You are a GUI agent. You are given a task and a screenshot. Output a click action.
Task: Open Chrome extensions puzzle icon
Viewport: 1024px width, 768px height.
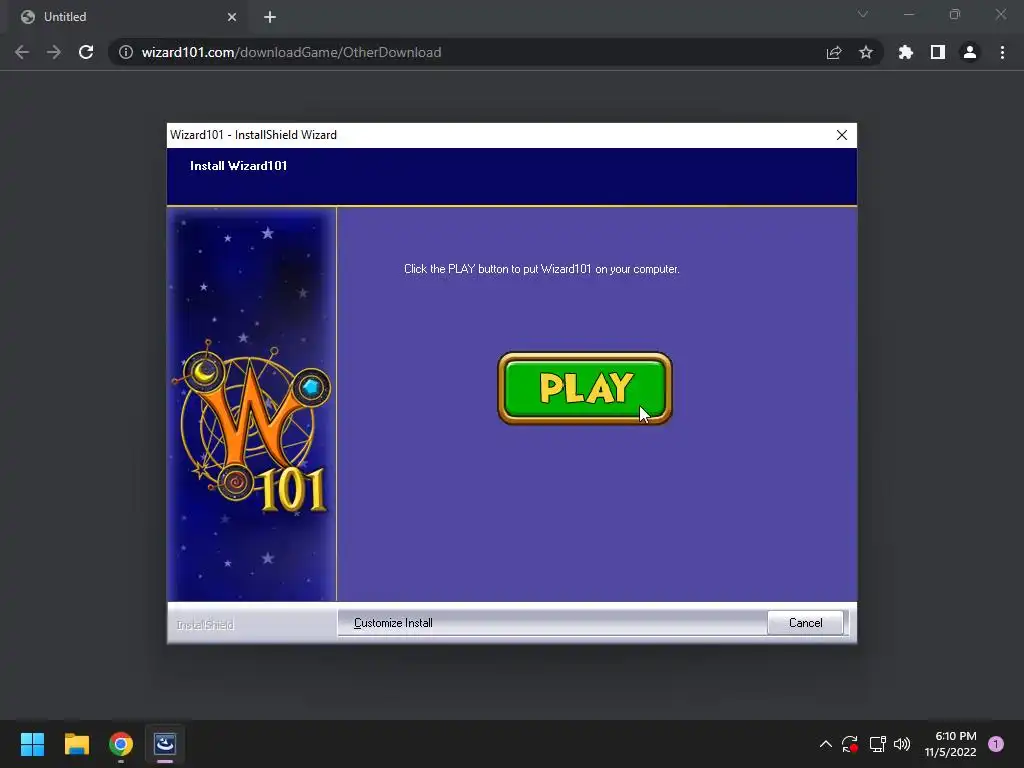coord(906,52)
